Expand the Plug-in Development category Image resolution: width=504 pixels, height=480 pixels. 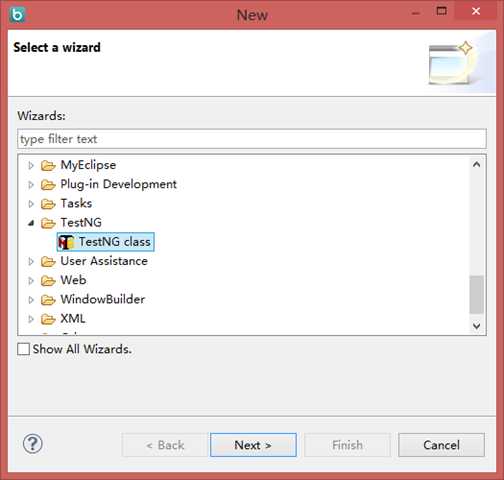pyautogui.click(x=31, y=184)
